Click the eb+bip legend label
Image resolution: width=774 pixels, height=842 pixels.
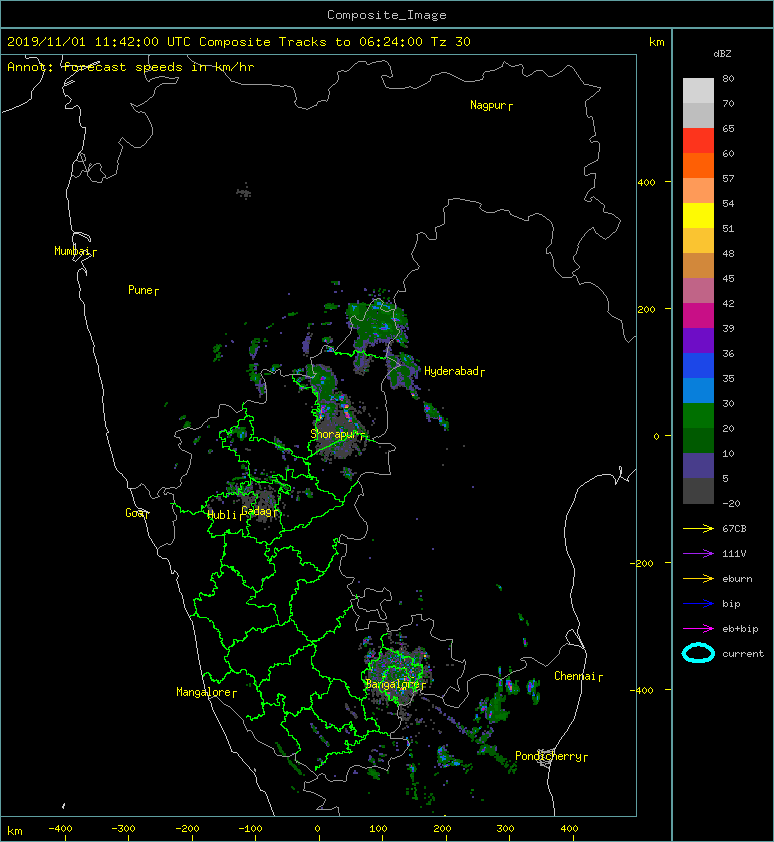[x=740, y=629]
